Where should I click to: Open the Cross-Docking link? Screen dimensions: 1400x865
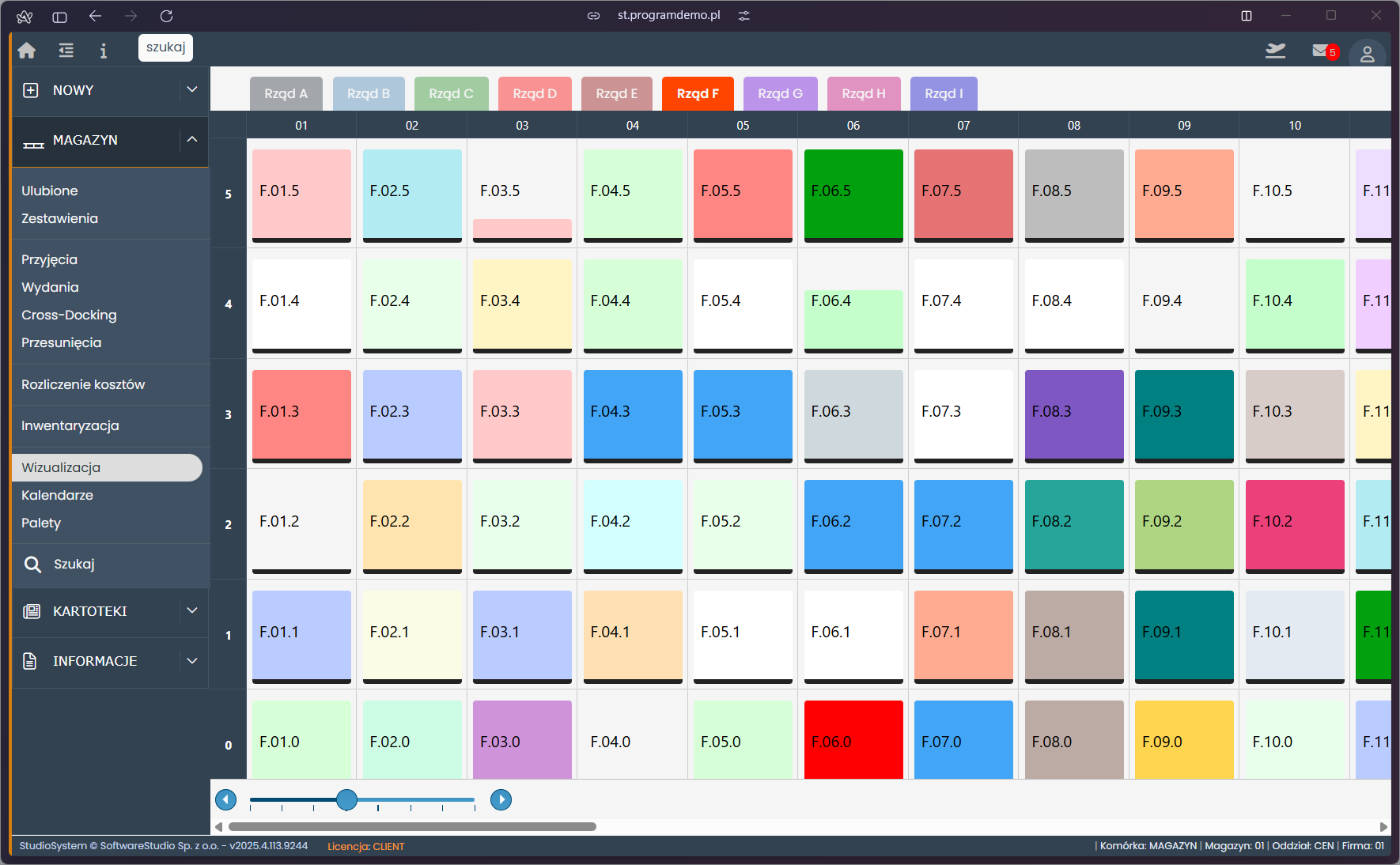69,315
